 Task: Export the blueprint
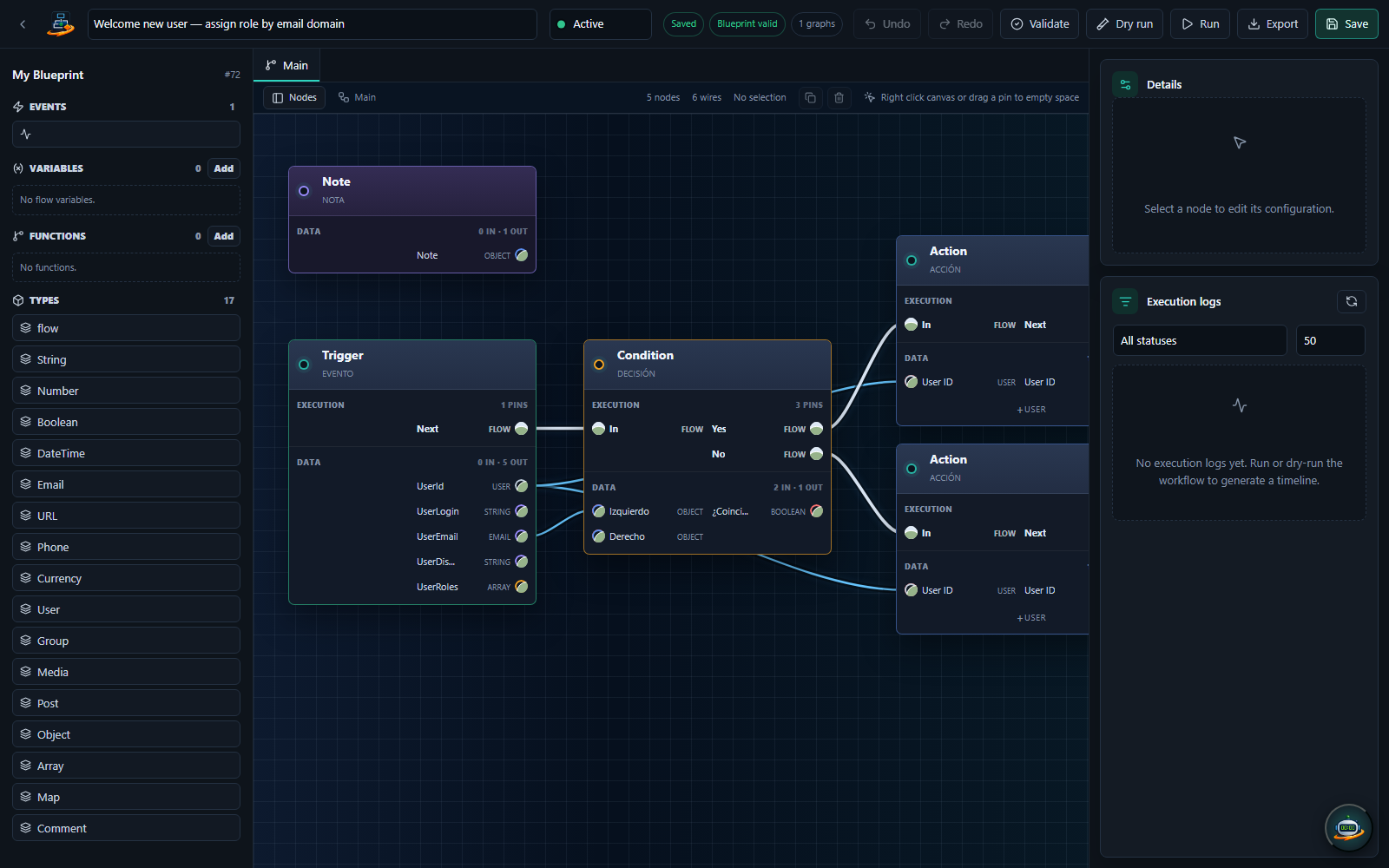pyautogui.click(x=1274, y=24)
